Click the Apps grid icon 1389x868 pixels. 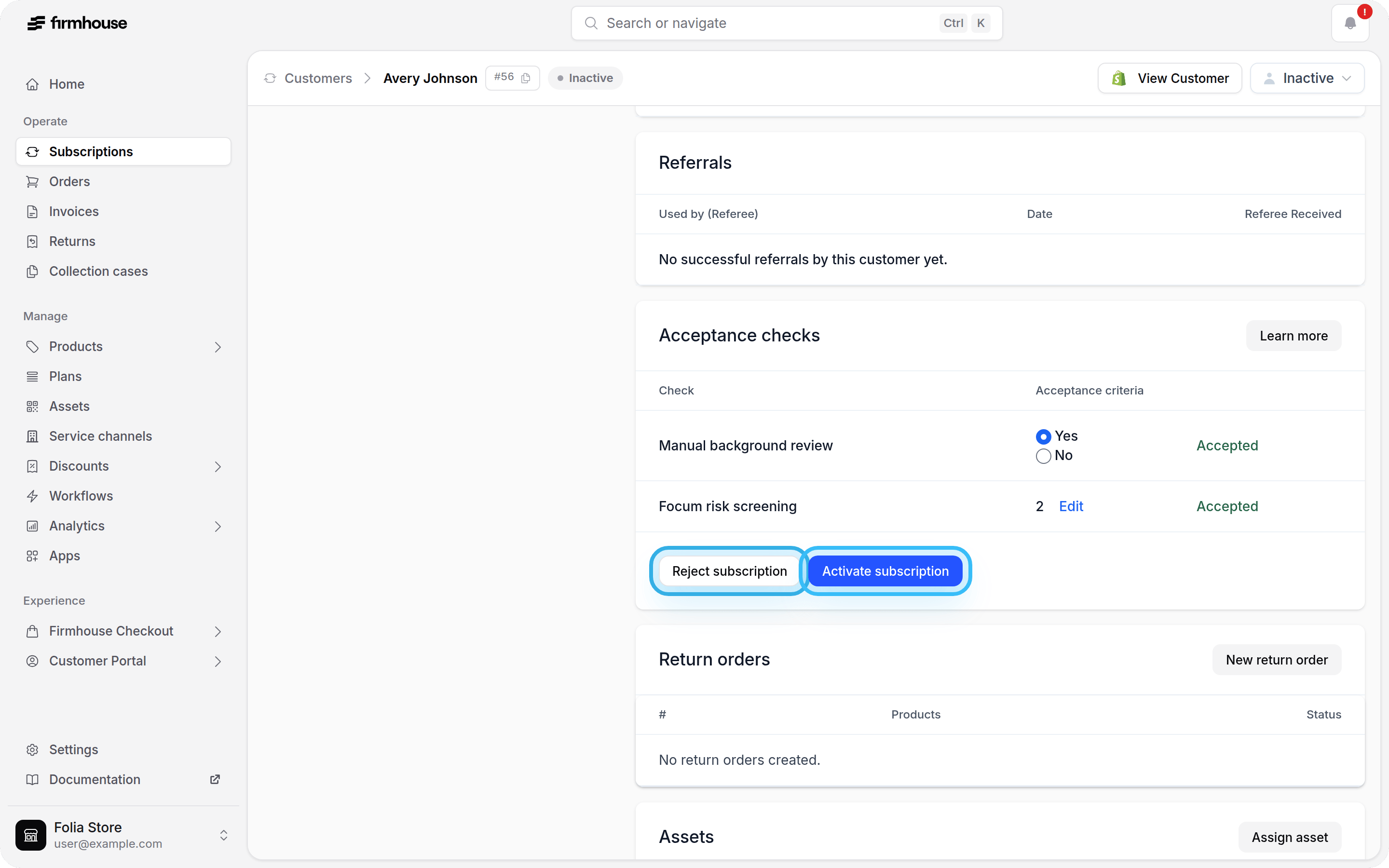32,556
